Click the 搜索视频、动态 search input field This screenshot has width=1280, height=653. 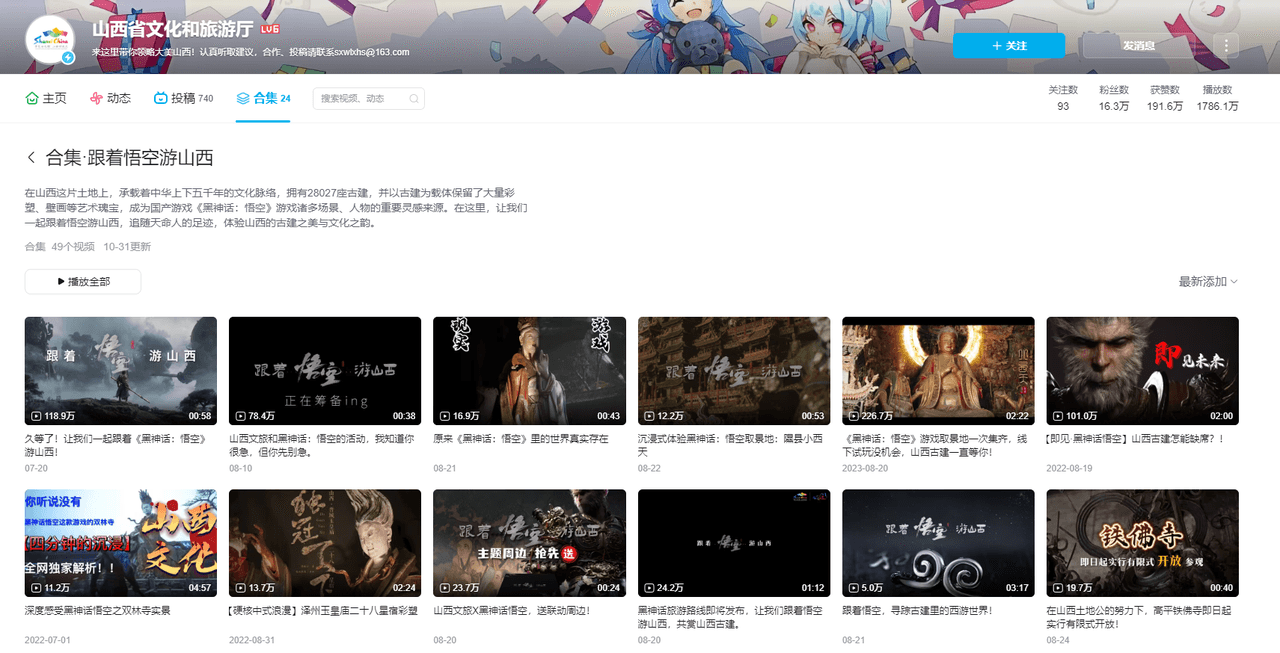360,99
